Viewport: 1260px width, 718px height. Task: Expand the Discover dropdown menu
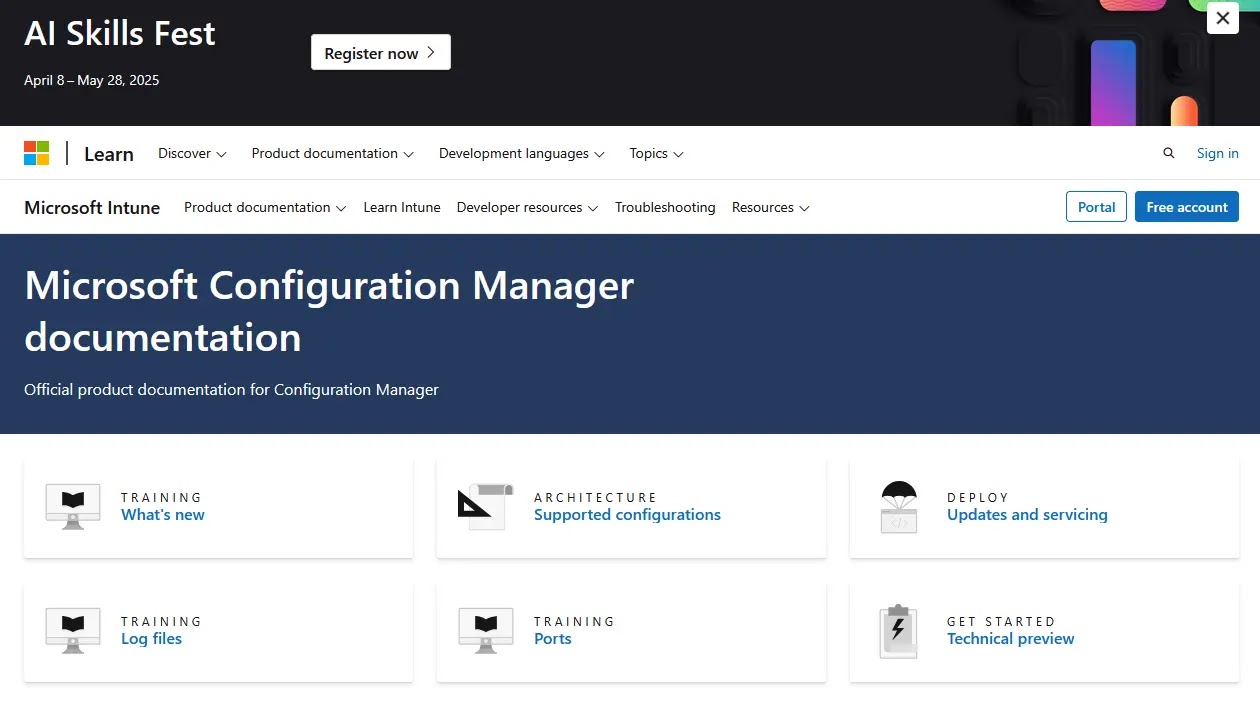[192, 153]
